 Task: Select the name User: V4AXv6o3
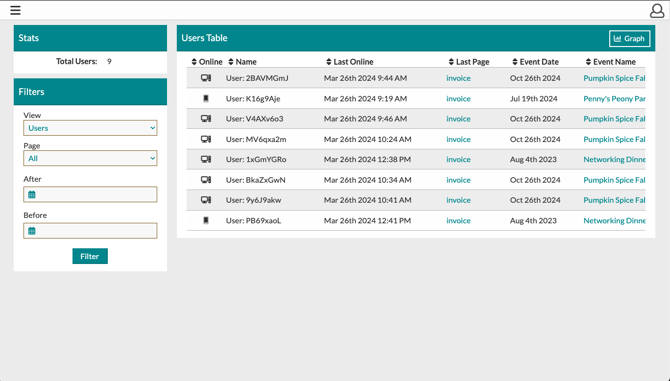point(255,119)
